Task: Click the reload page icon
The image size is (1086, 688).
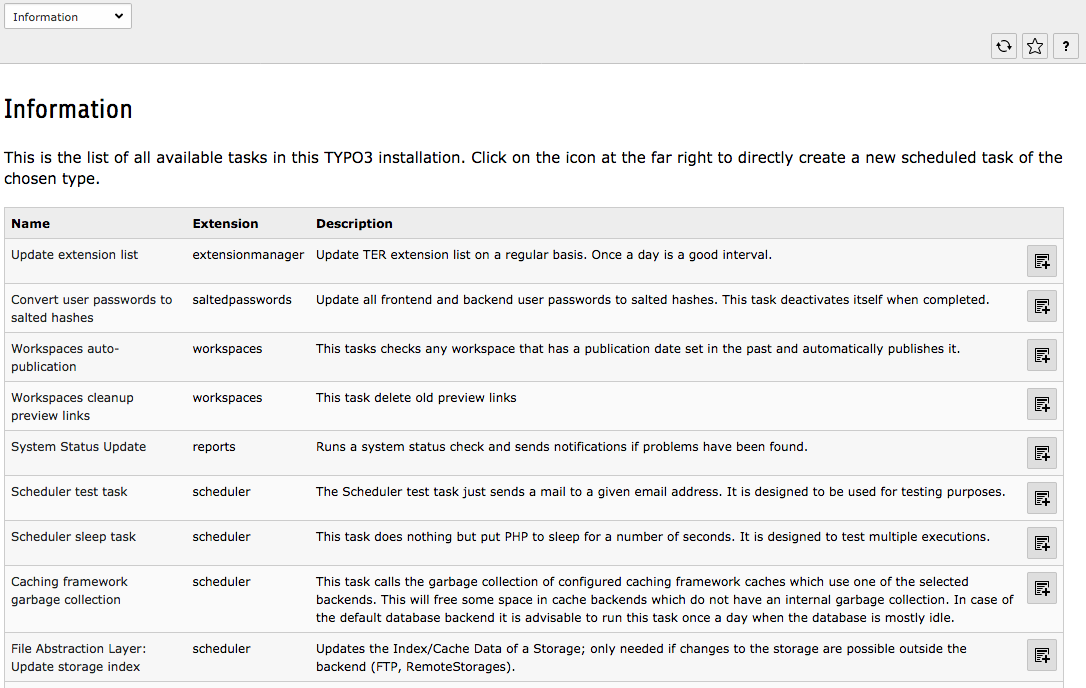Action: (1003, 46)
